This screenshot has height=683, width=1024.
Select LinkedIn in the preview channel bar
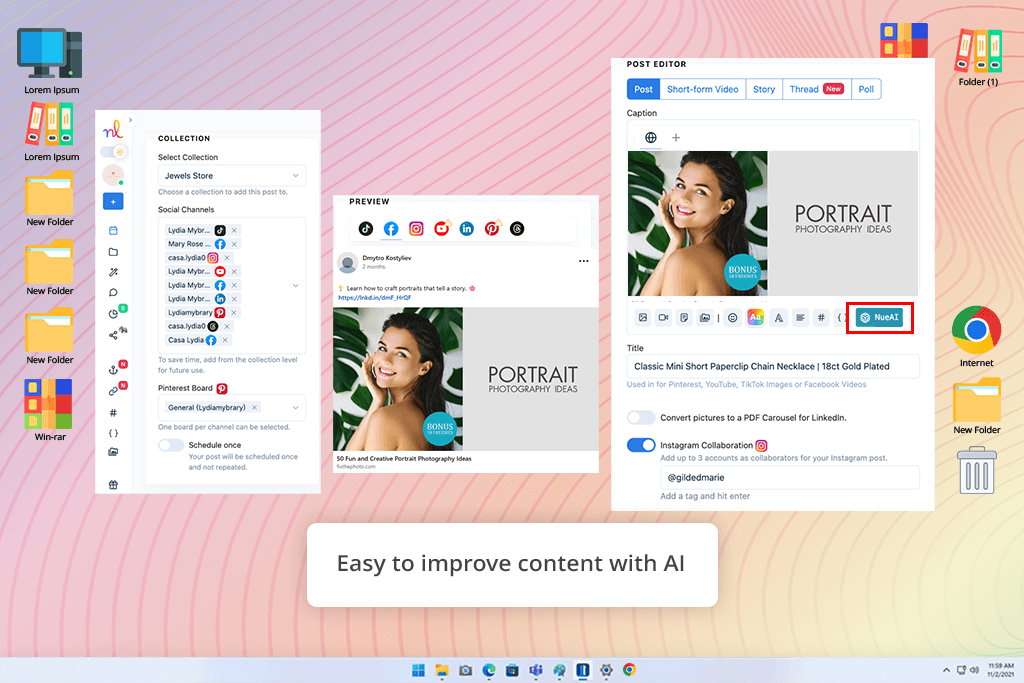pos(466,229)
